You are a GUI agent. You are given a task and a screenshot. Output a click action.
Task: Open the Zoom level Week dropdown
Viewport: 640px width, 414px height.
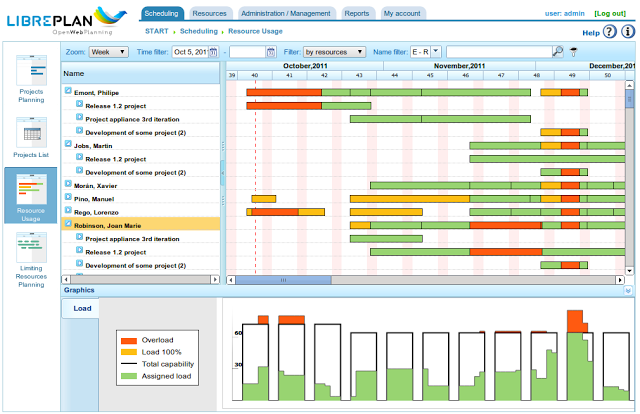pyautogui.click(x=108, y=51)
